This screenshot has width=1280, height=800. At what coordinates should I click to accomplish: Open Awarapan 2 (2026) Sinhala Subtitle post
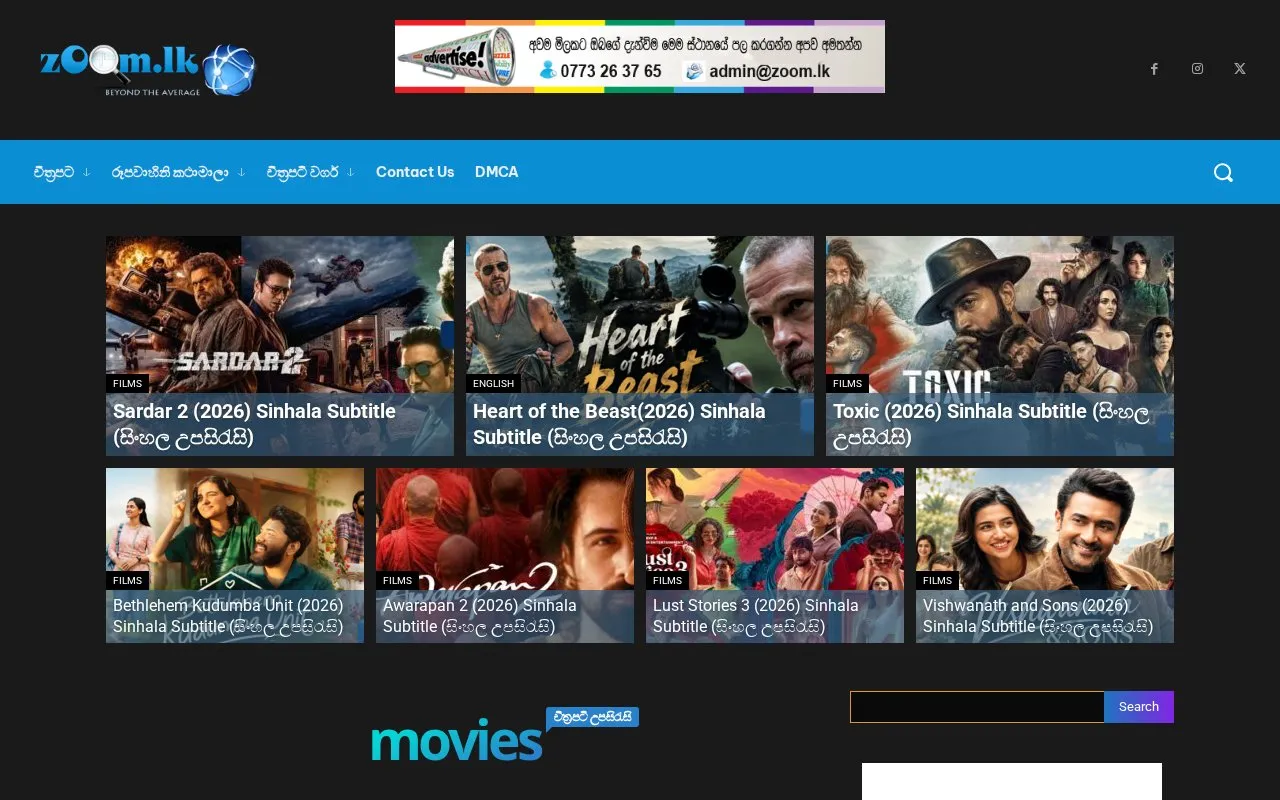point(480,616)
